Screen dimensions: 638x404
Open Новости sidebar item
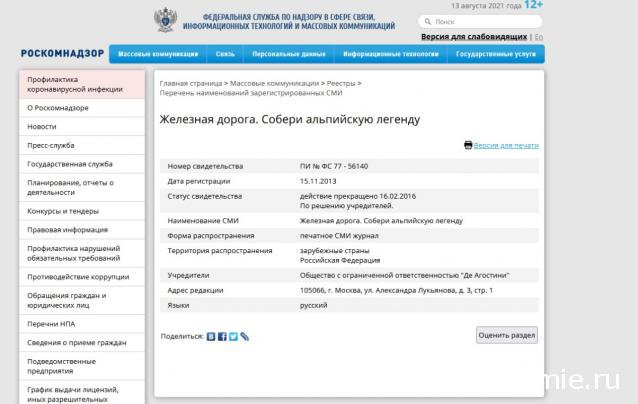tap(82, 127)
